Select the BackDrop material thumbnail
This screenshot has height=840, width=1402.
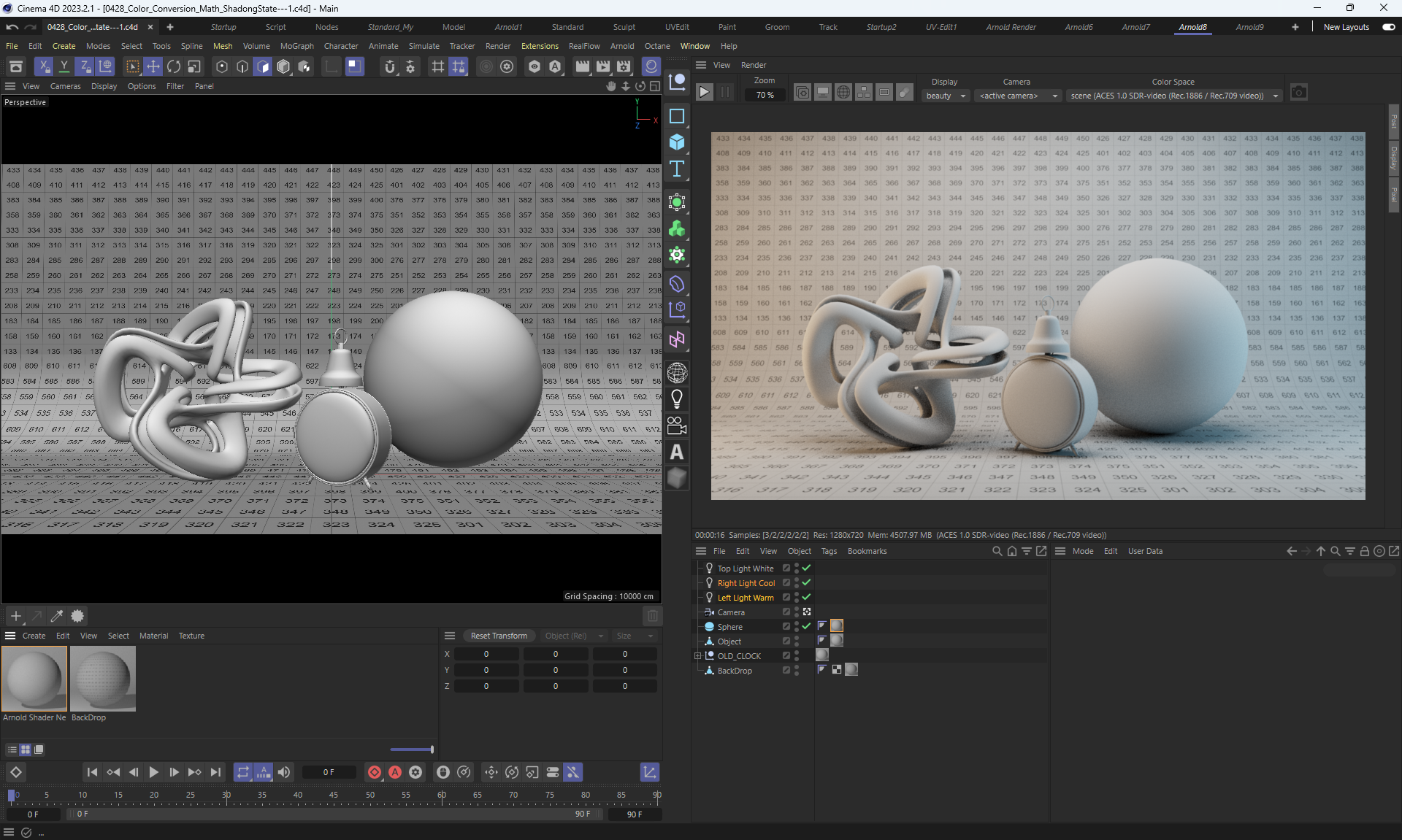click(103, 678)
